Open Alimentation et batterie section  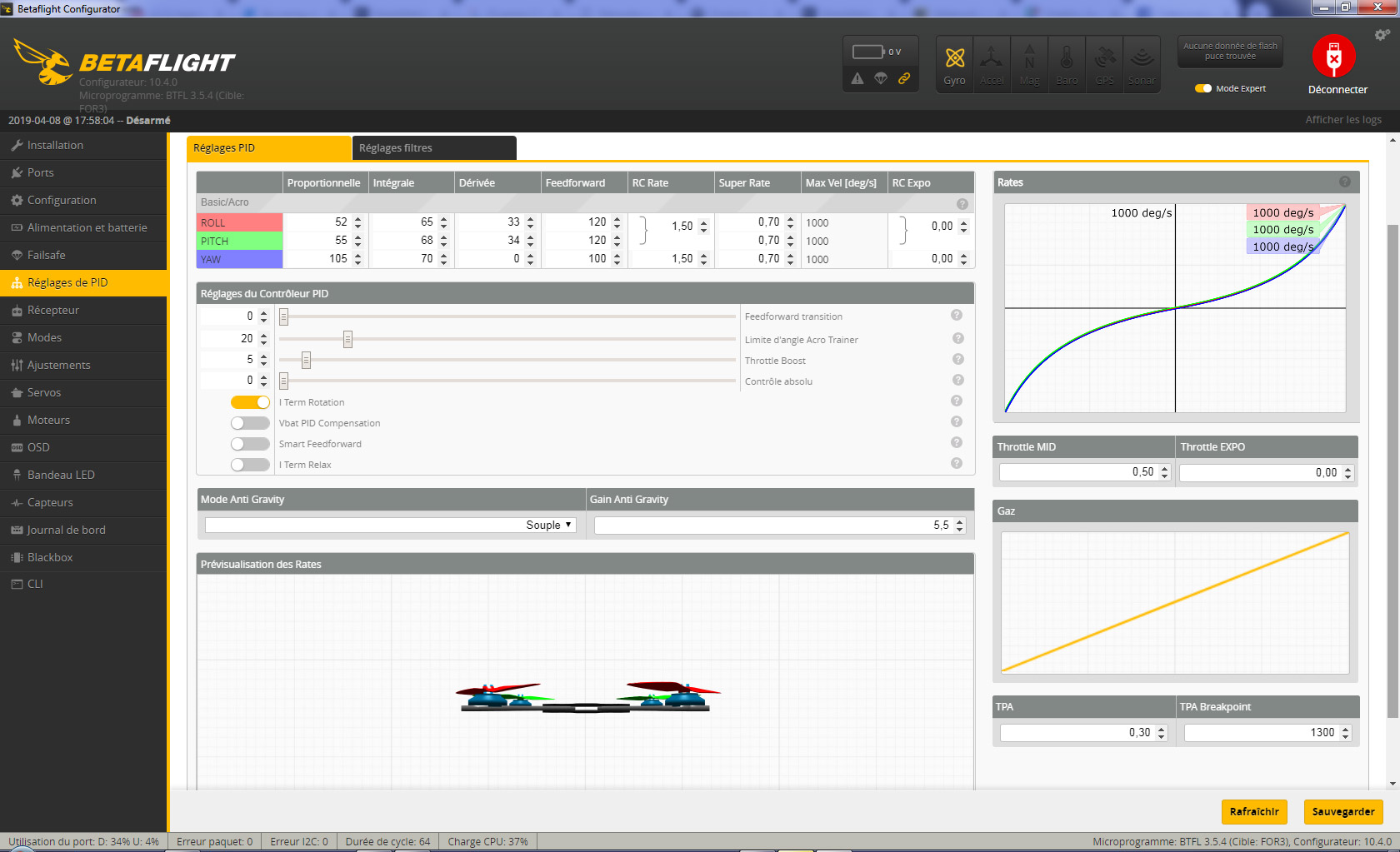(83, 227)
